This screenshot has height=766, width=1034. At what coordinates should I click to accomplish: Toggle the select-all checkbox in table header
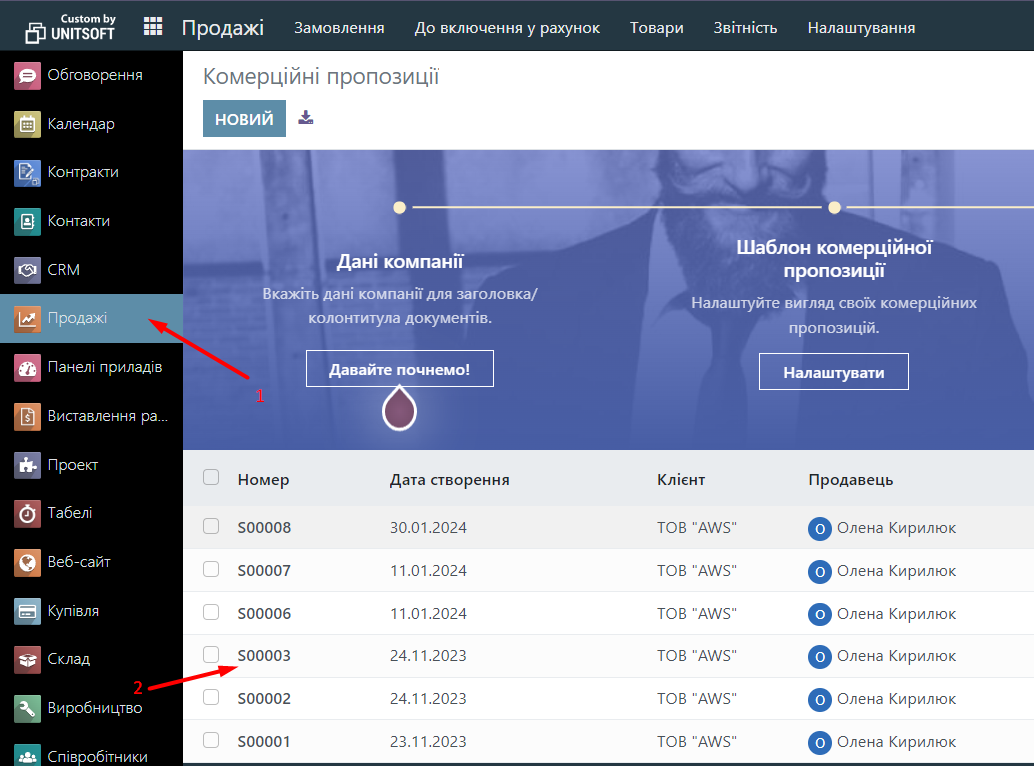point(211,478)
